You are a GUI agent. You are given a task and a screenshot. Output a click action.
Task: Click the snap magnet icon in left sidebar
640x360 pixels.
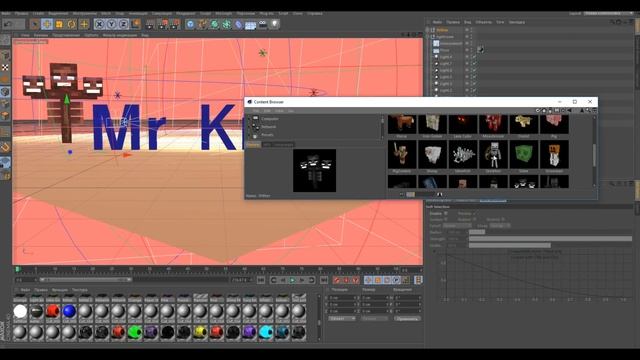(x=5, y=147)
